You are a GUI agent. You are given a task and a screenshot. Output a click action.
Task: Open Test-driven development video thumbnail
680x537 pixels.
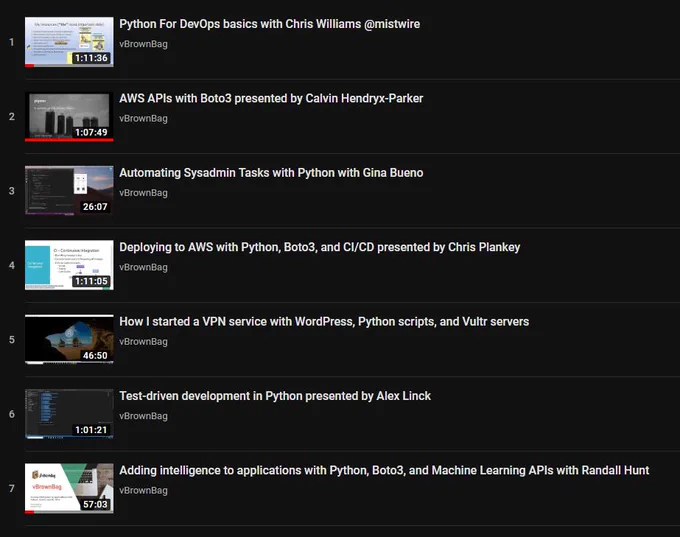click(x=69, y=414)
